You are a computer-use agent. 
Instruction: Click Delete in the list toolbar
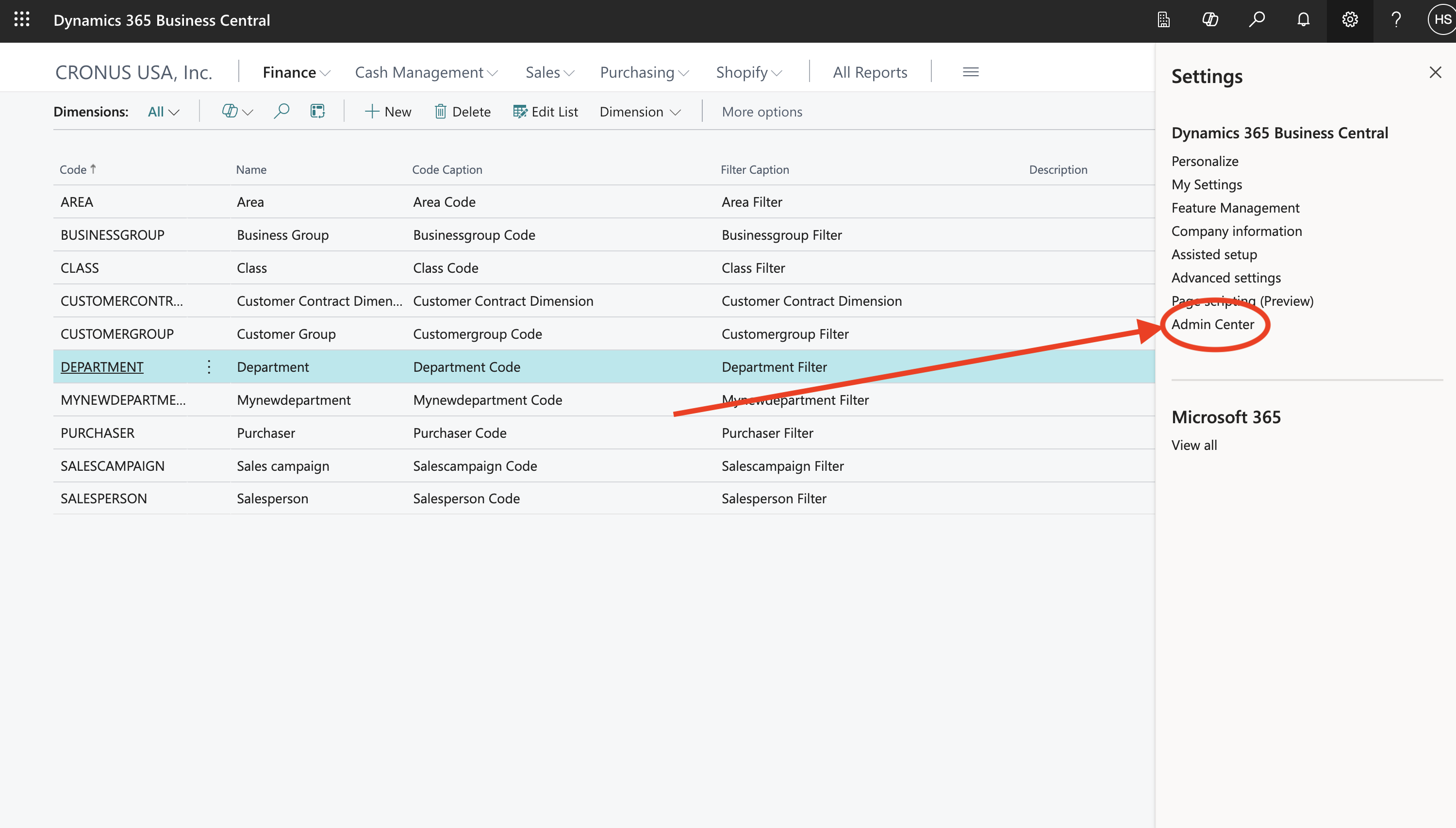[462, 112]
